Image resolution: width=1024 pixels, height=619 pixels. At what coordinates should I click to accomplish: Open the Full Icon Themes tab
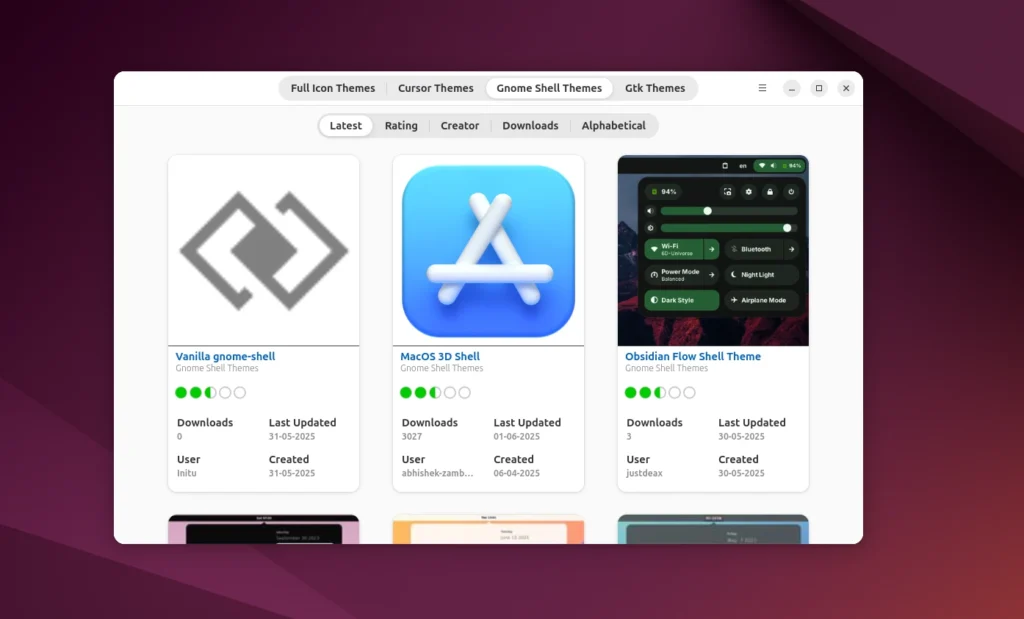[x=332, y=88]
